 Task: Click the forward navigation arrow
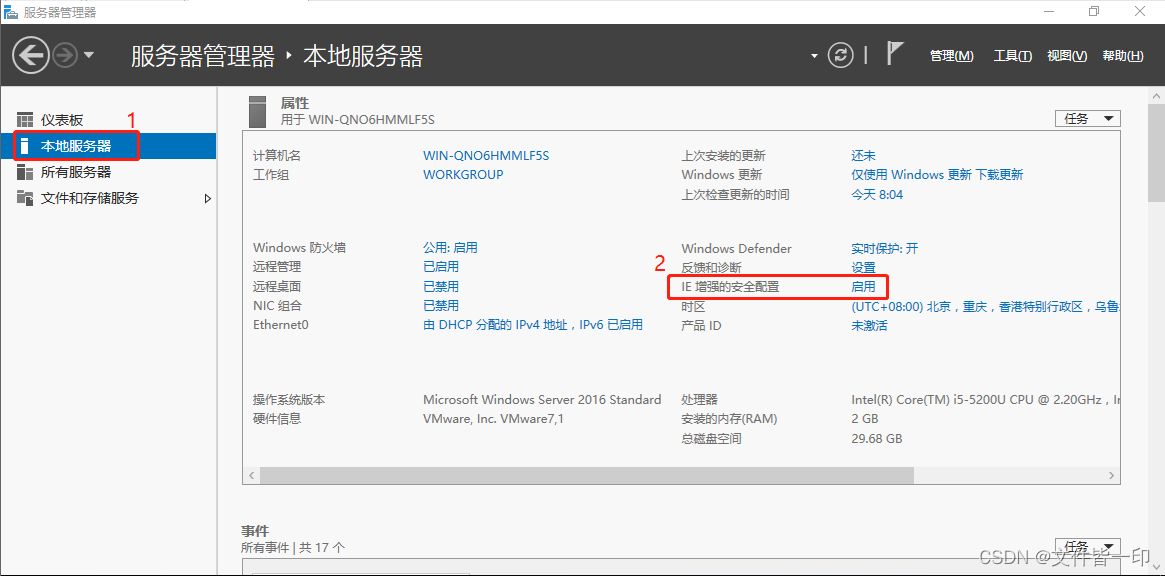[65, 56]
